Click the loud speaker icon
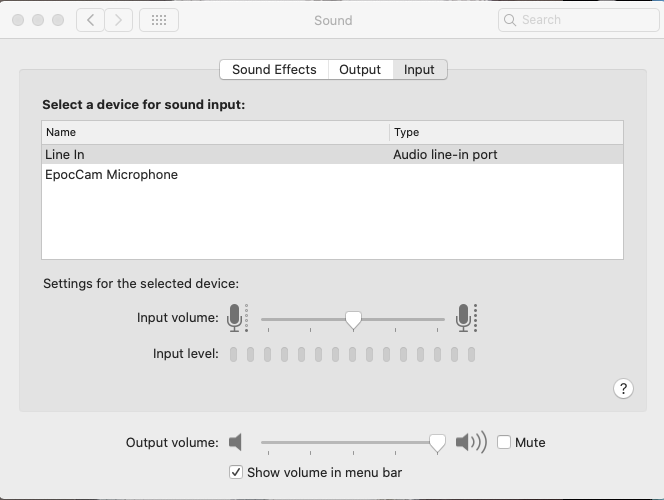The image size is (664, 500). pyautogui.click(x=471, y=442)
